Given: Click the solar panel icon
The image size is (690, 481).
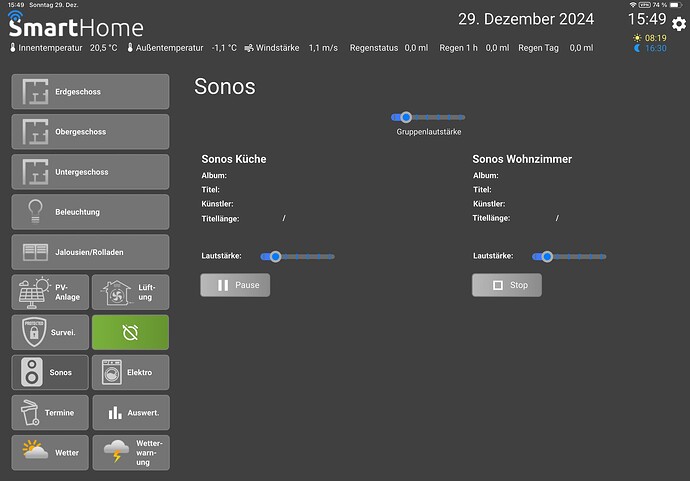Looking at the screenshot, I should 34,292.
